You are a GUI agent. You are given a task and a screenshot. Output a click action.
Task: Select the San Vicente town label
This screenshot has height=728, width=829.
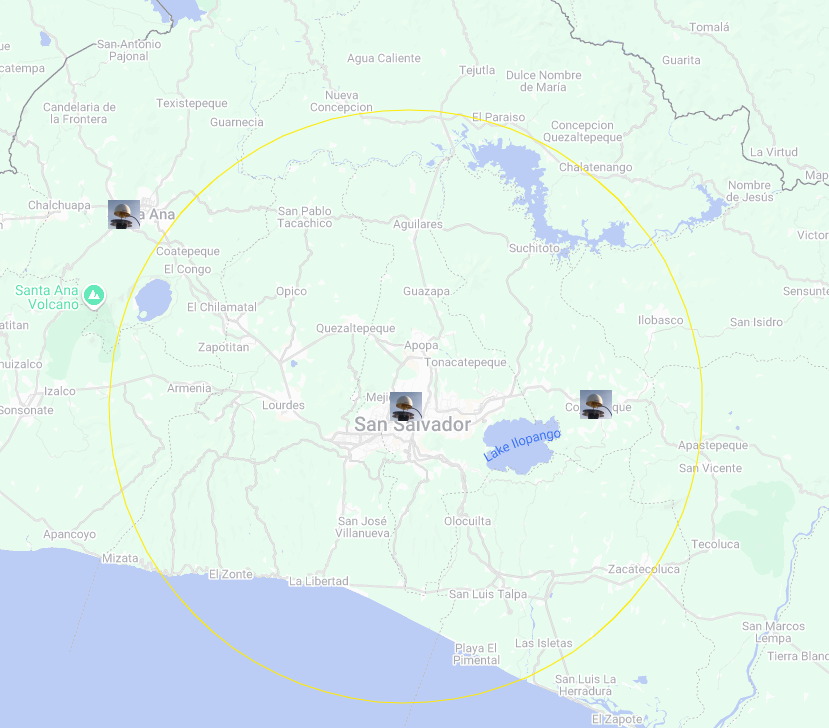point(710,468)
